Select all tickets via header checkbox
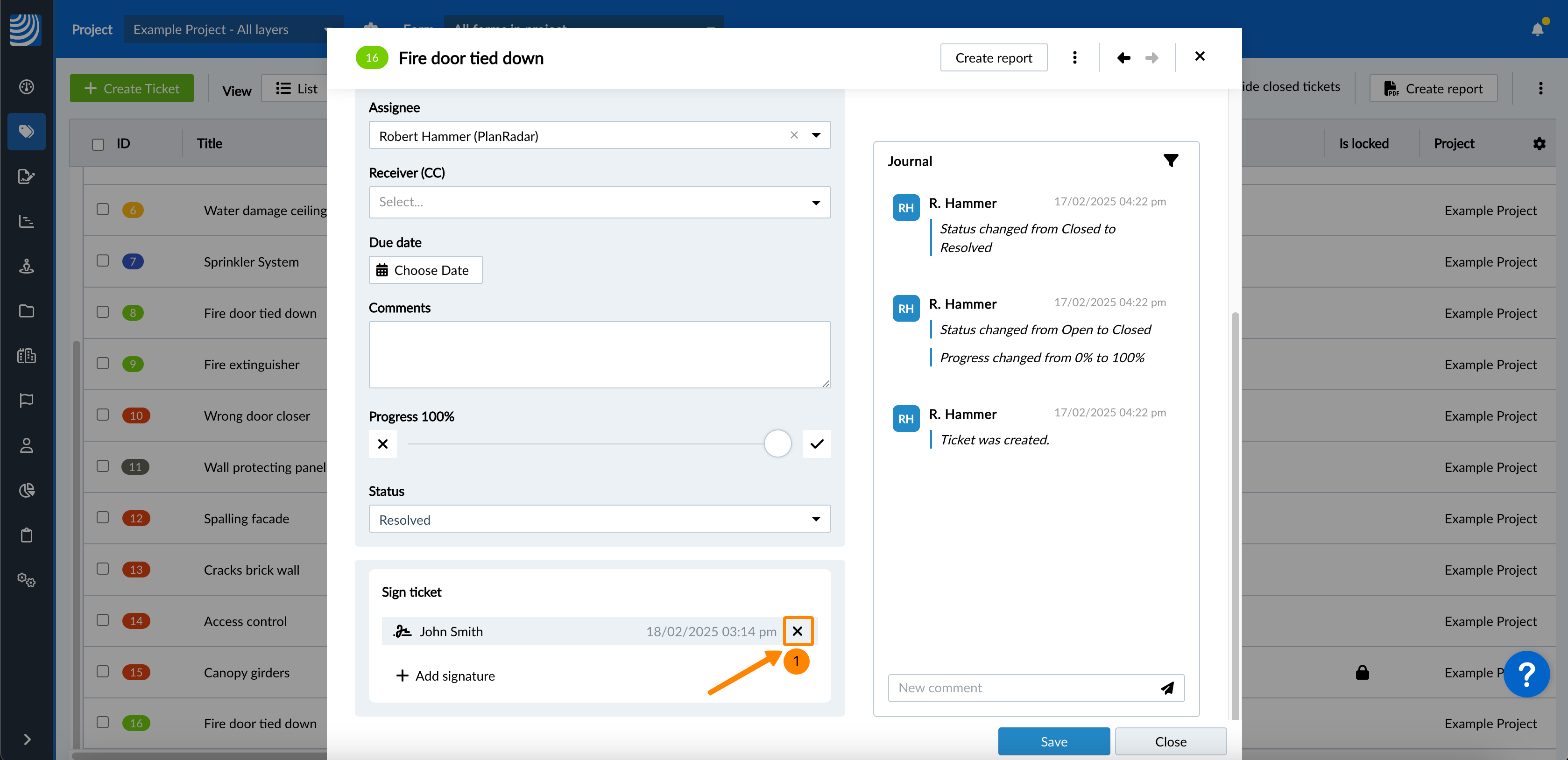 click(x=98, y=144)
